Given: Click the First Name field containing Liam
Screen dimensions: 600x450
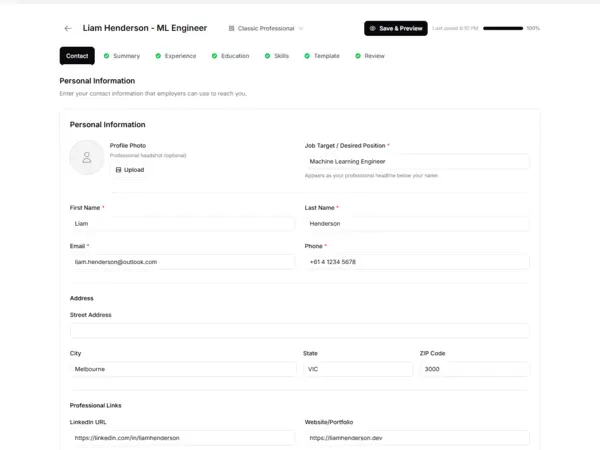Looking at the screenshot, I should tap(182, 223).
